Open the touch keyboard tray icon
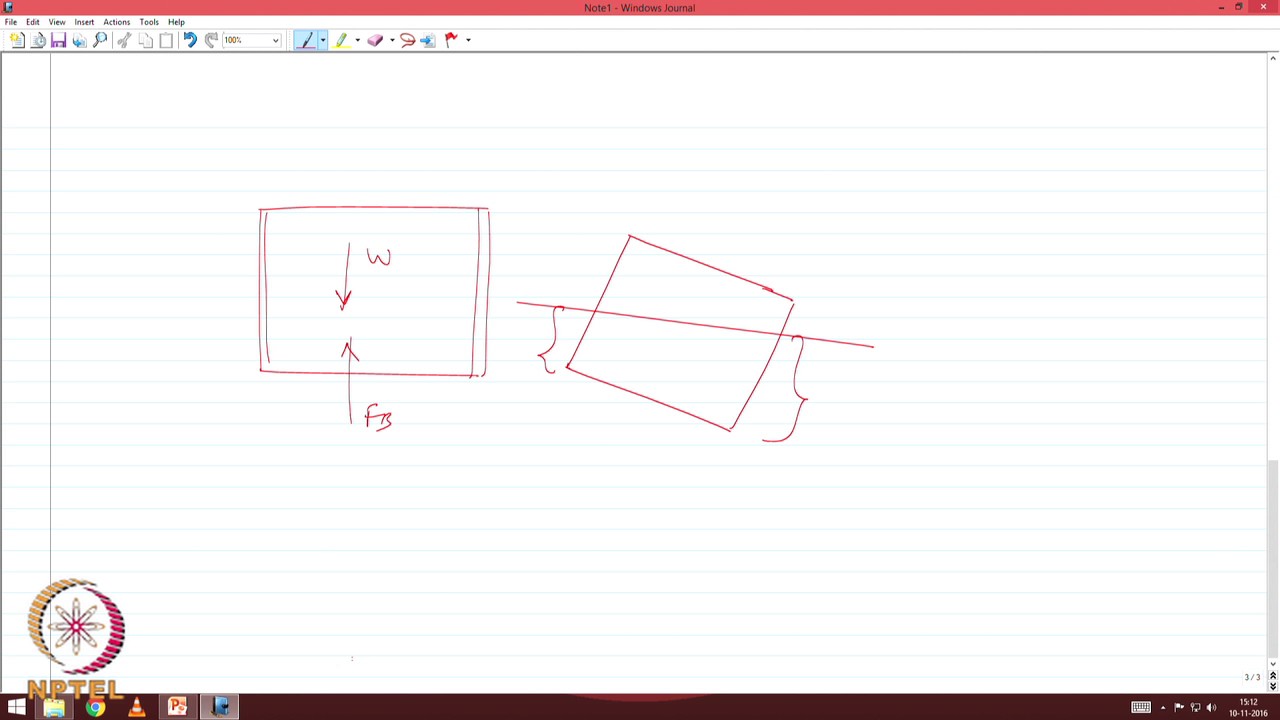 point(1141,707)
